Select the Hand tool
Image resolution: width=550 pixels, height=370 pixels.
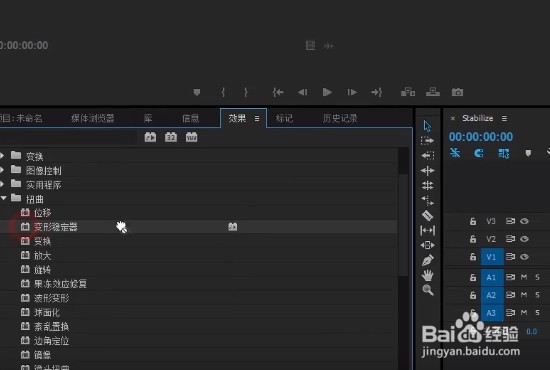click(428, 275)
